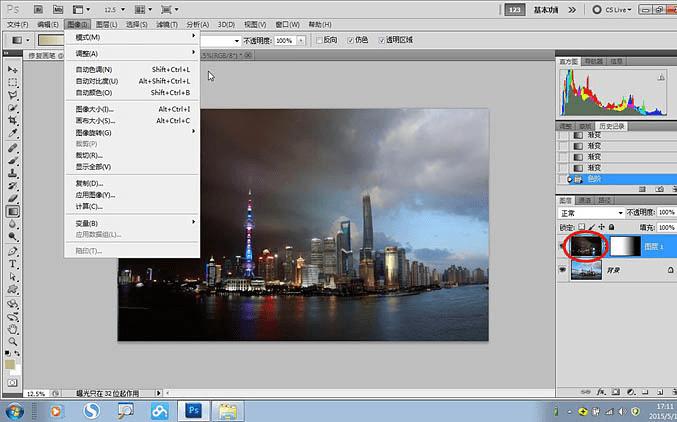Choose 应用图像(Y)... from the menu
Image resolution: width=677 pixels, height=422 pixels.
pyautogui.click(x=132, y=195)
